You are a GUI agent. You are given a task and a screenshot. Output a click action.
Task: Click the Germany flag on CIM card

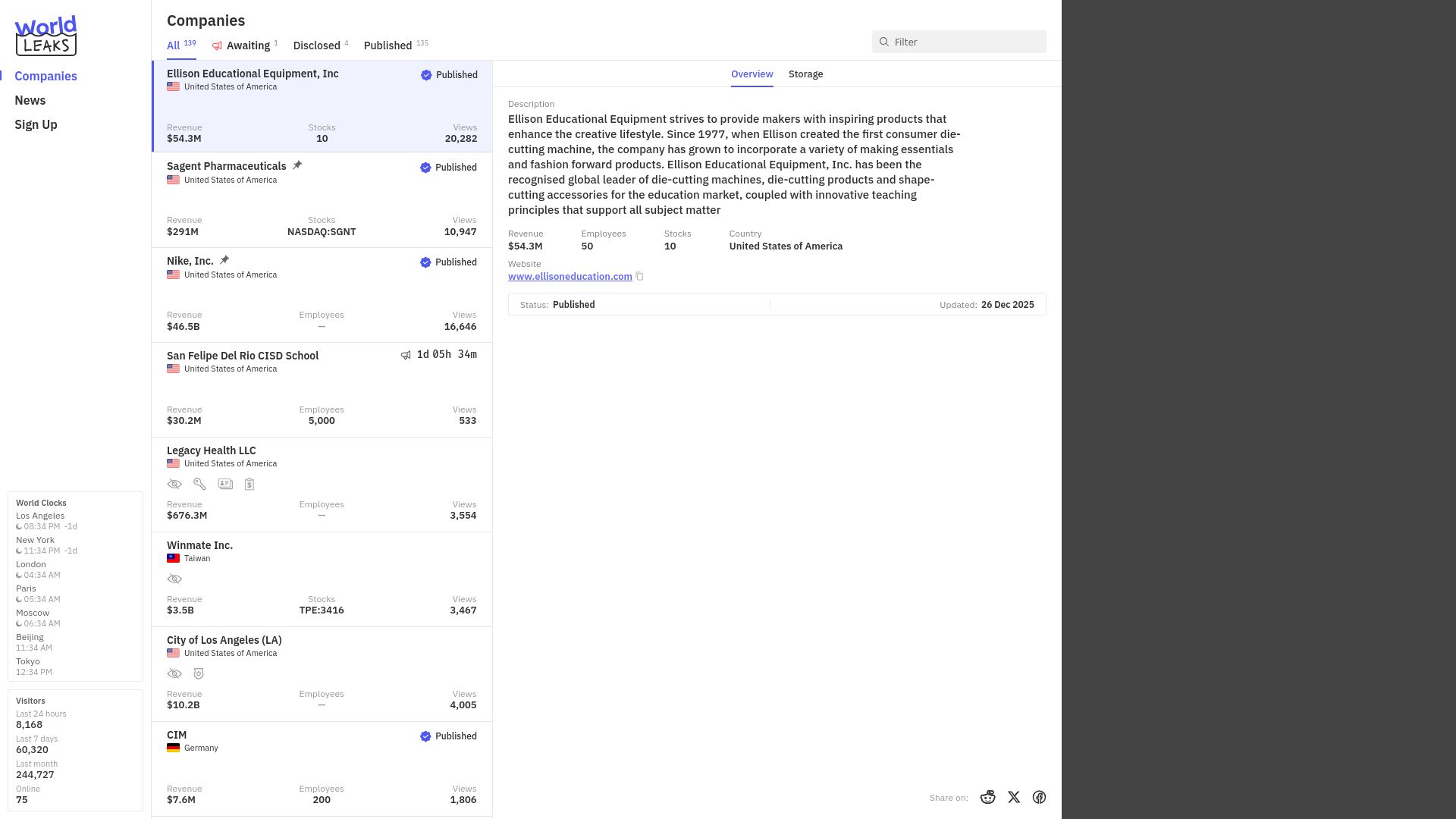coord(173,748)
